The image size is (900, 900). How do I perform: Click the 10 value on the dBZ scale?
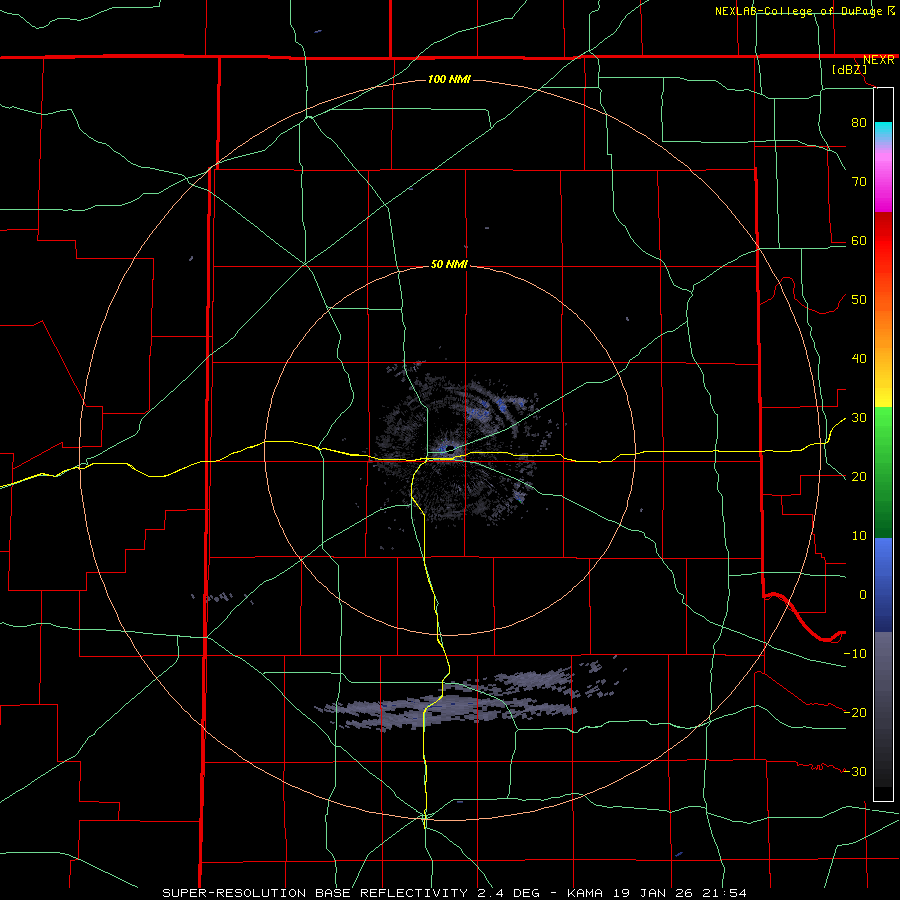[x=859, y=536]
